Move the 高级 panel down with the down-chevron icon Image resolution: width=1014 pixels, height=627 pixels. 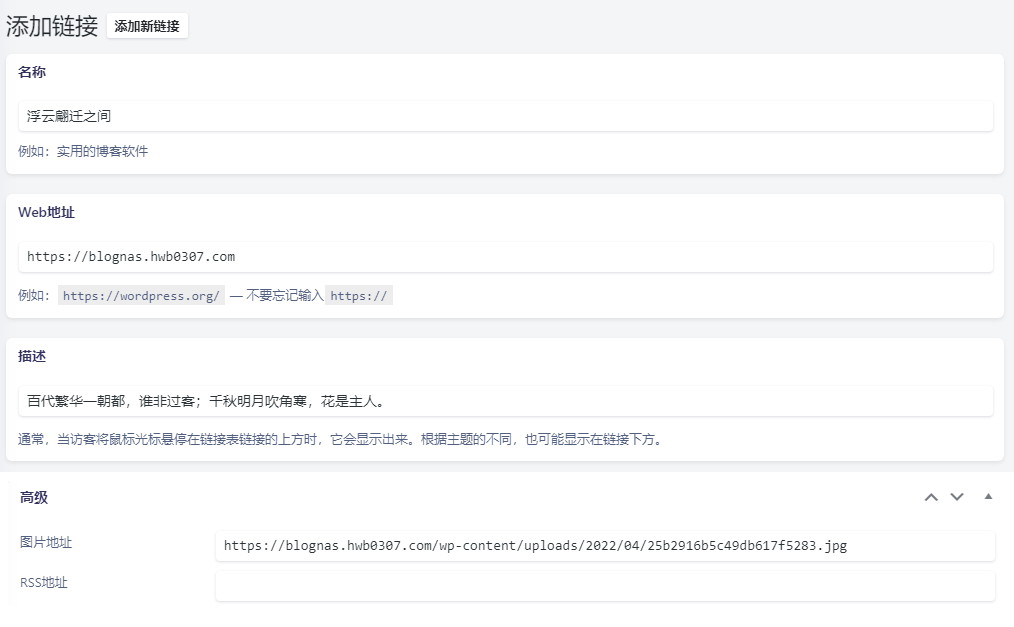(x=956, y=496)
